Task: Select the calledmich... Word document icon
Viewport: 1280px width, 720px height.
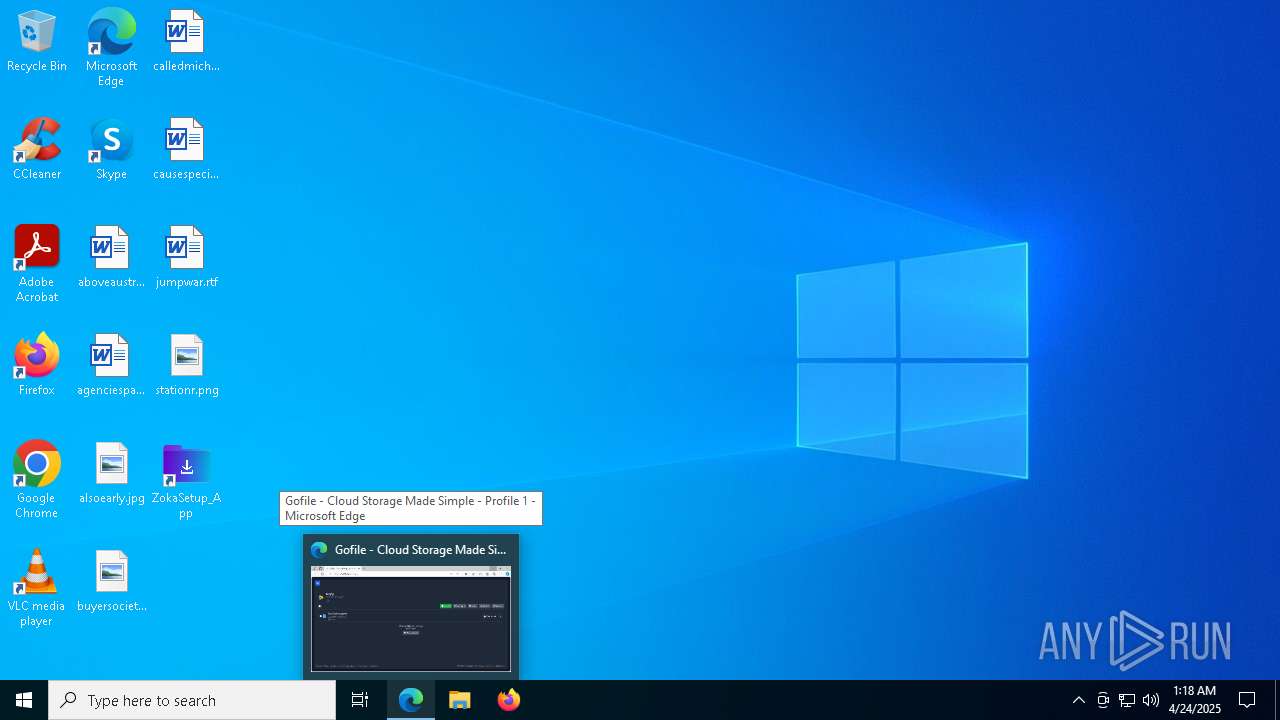Action: pos(186,42)
